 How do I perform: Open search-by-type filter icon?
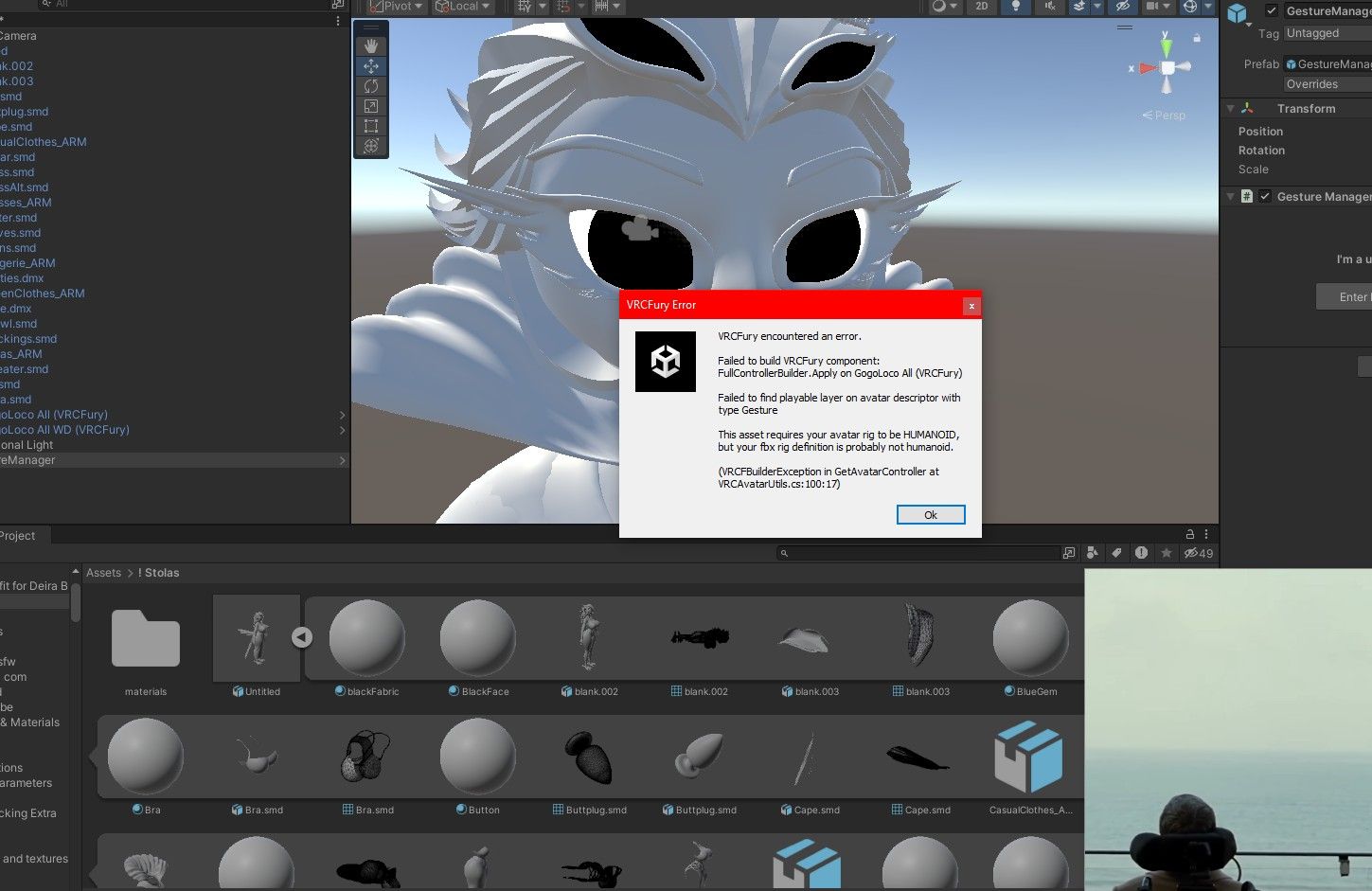pos(1093,553)
